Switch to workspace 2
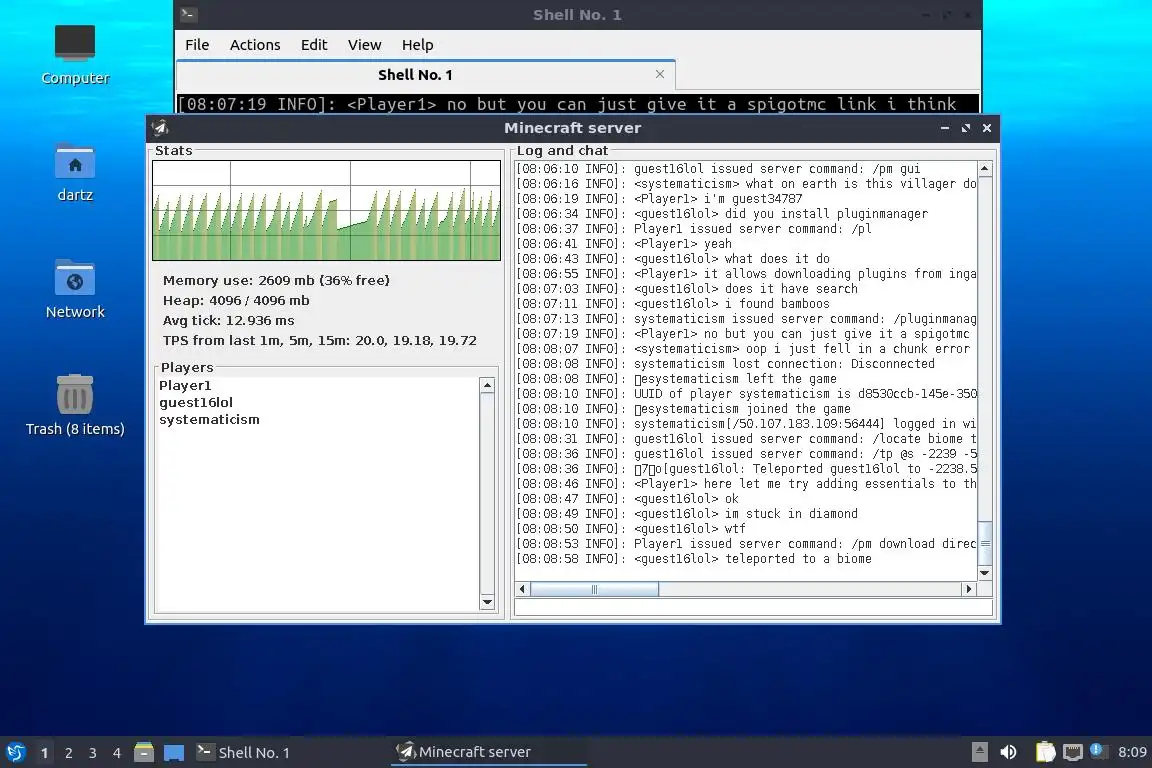This screenshot has width=1152, height=768. 69,753
